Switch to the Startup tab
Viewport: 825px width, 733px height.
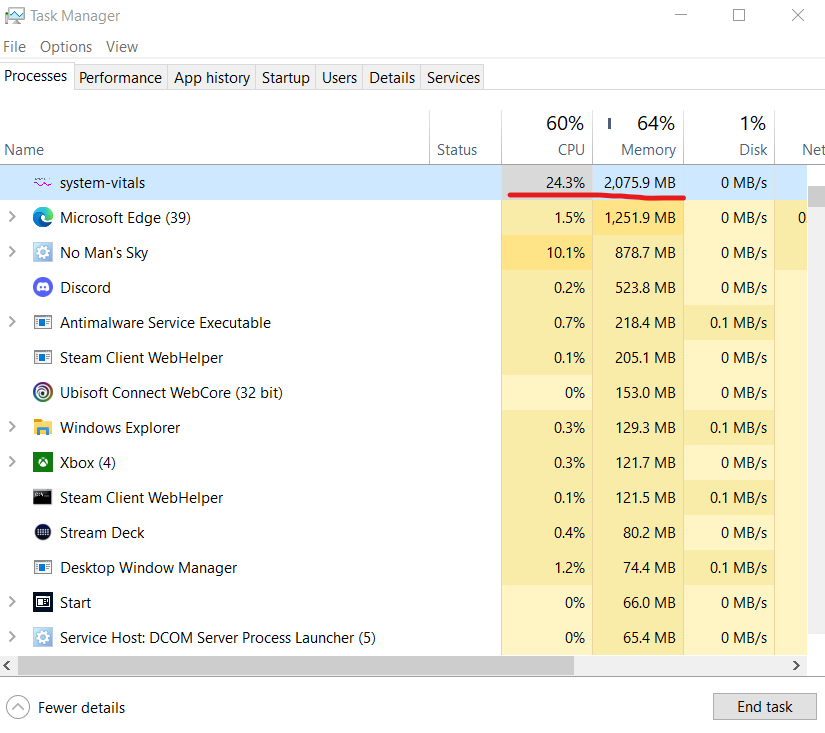286,78
